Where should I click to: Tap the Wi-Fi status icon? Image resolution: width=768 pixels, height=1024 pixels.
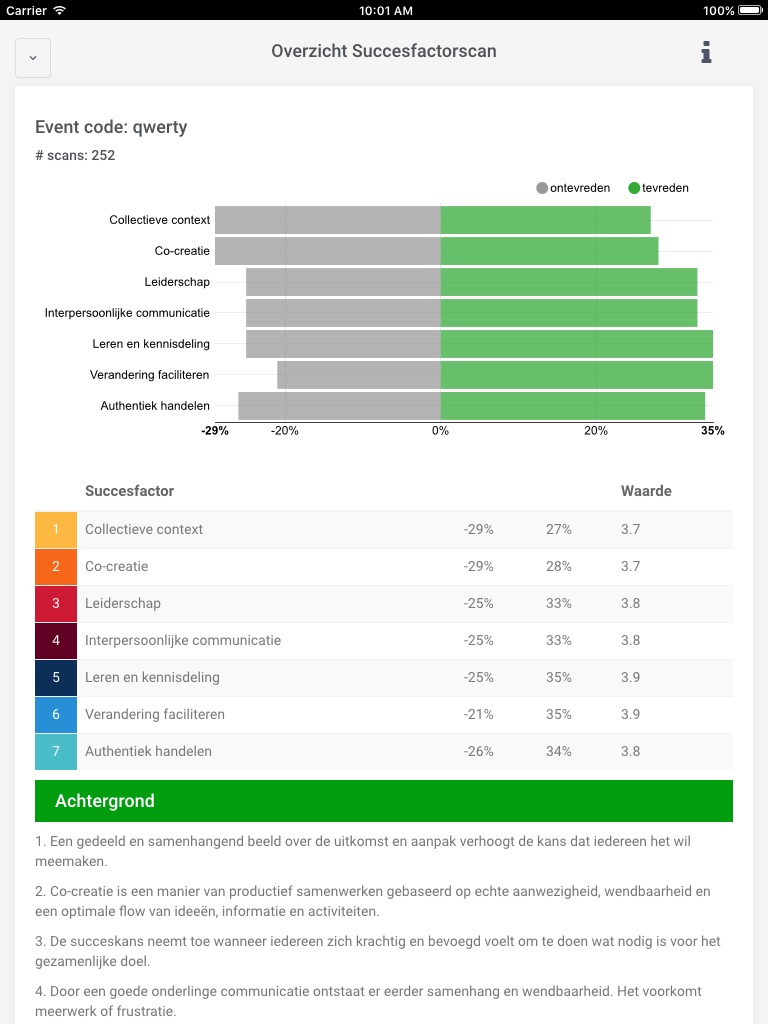(60, 10)
